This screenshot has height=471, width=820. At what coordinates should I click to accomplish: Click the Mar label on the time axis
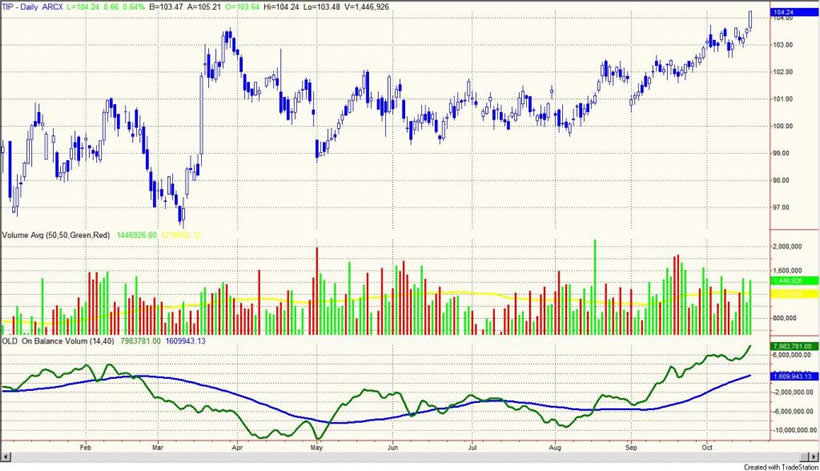pos(157,447)
